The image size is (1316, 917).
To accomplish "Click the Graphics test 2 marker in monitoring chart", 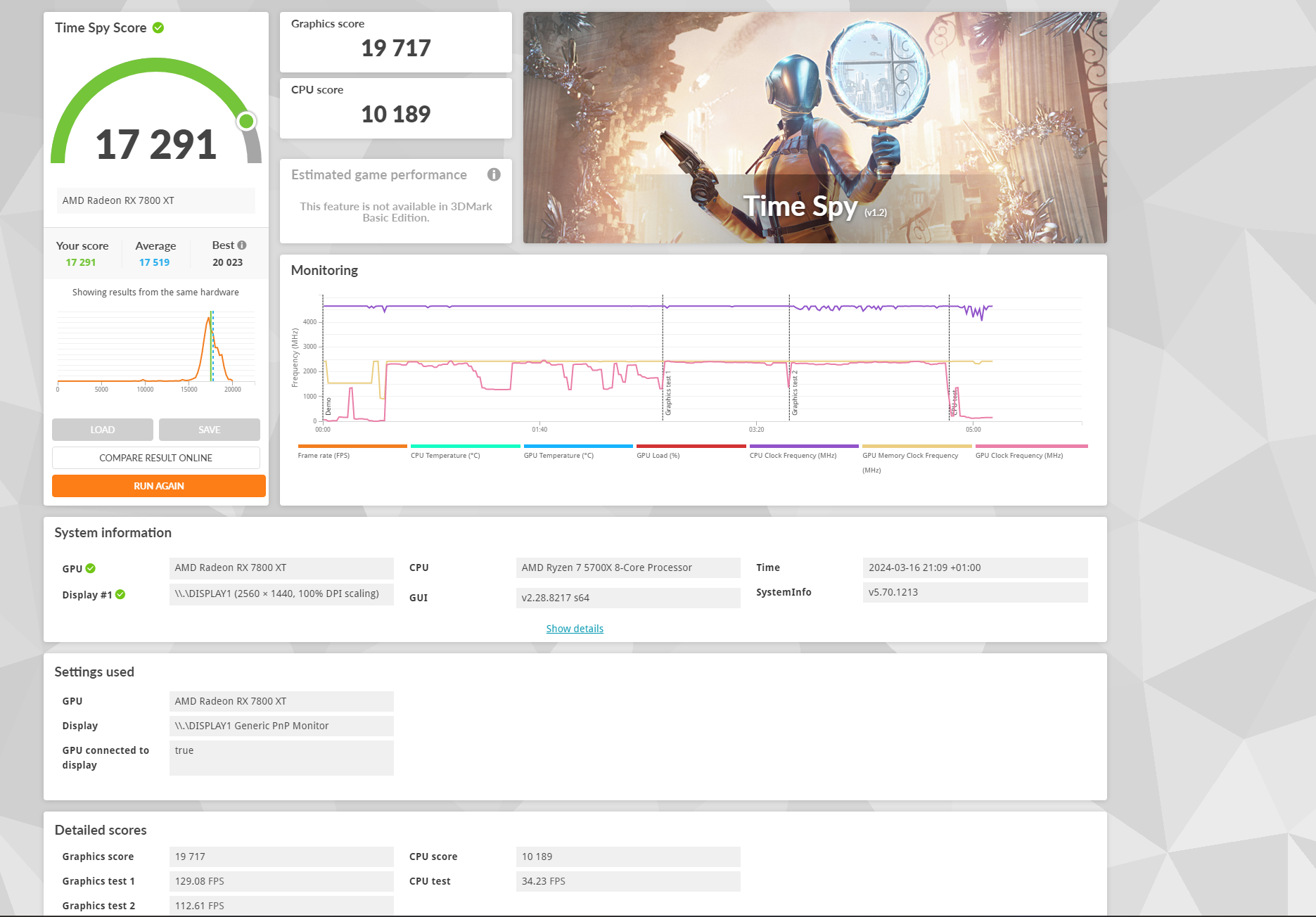I will (x=795, y=393).
